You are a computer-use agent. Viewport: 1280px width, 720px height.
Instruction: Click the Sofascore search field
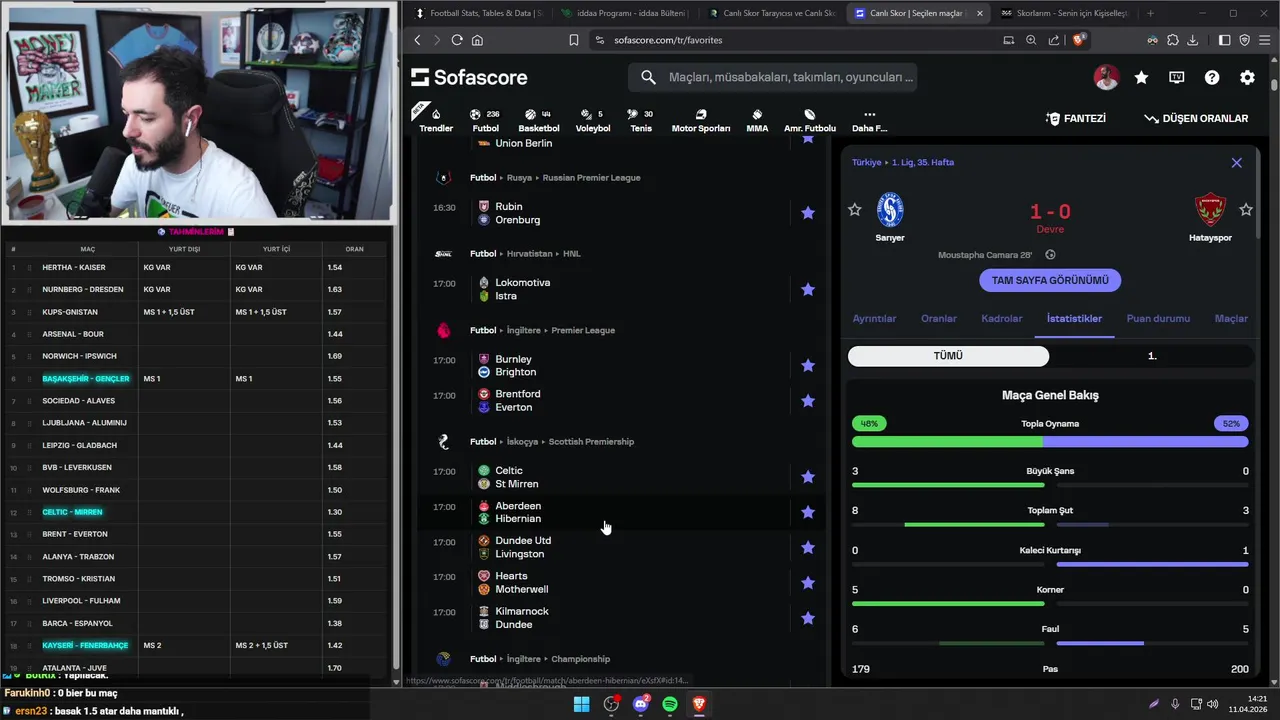coord(772,77)
